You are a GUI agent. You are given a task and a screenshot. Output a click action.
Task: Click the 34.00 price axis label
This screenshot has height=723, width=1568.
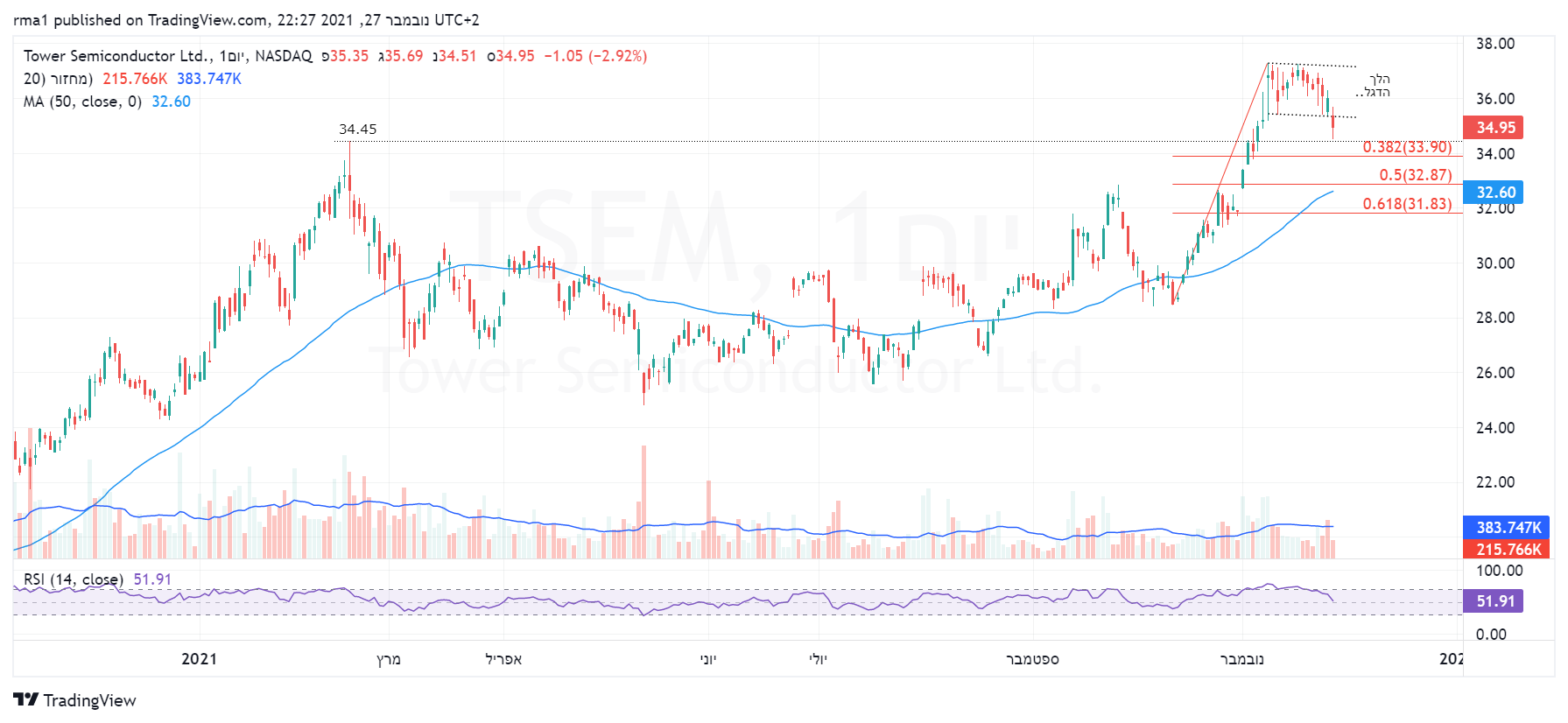(1495, 154)
